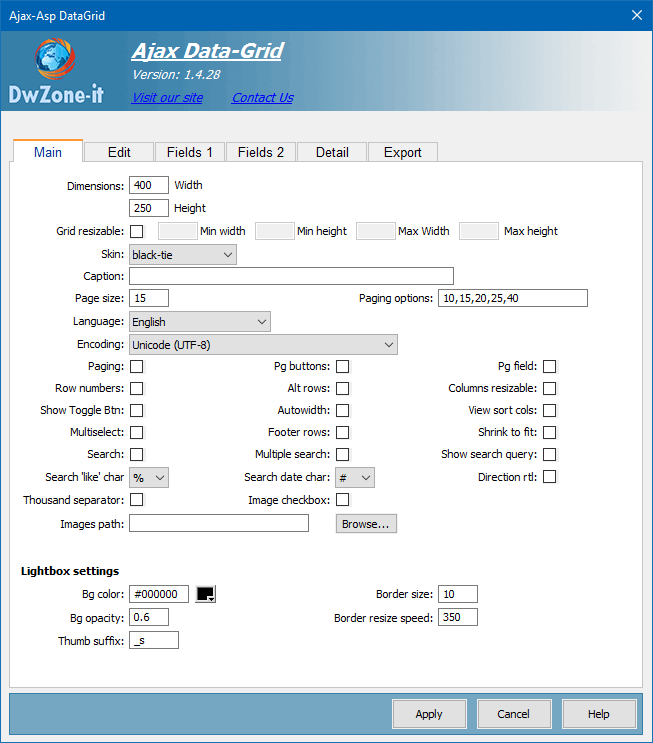This screenshot has height=743, width=653.
Task: Click the Min width field
Action: click(x=178, y=231)
